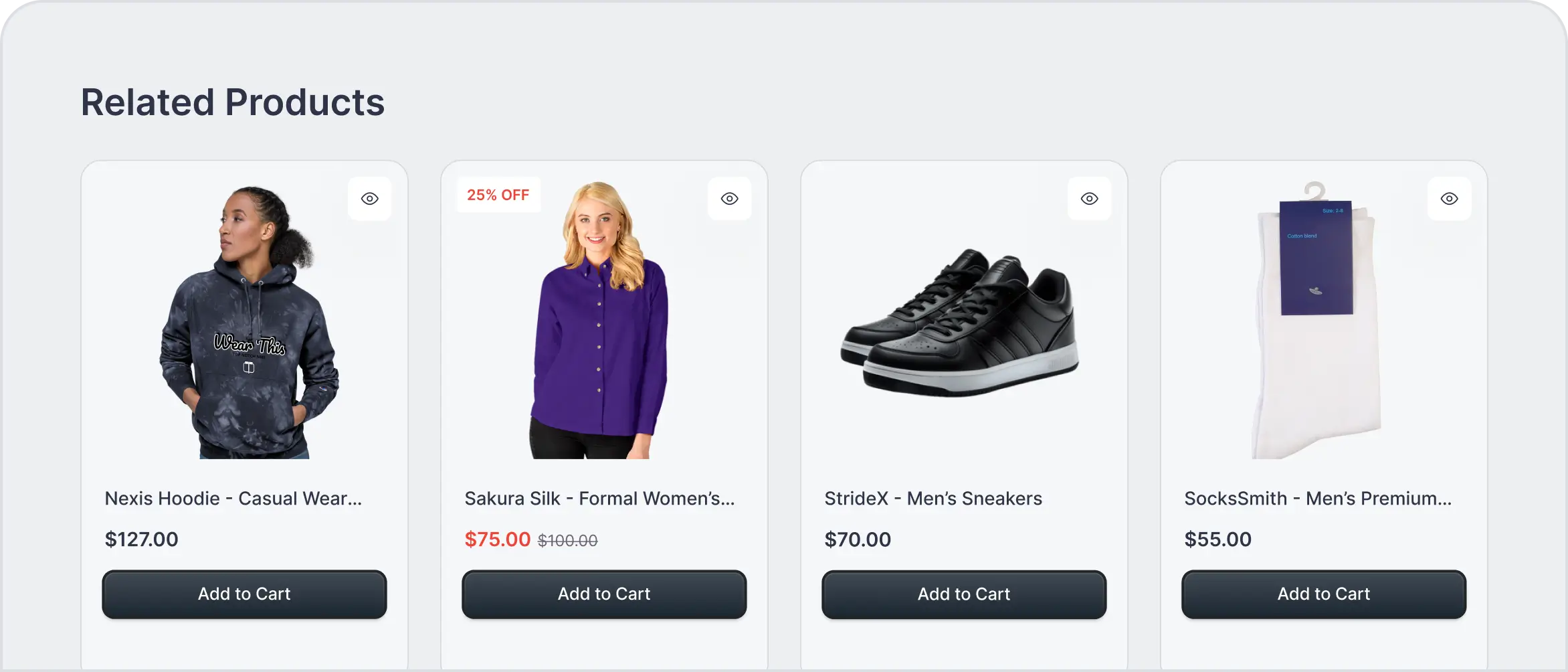Open StrideX - Men's Sneakers title link

[x=933, y=499]
